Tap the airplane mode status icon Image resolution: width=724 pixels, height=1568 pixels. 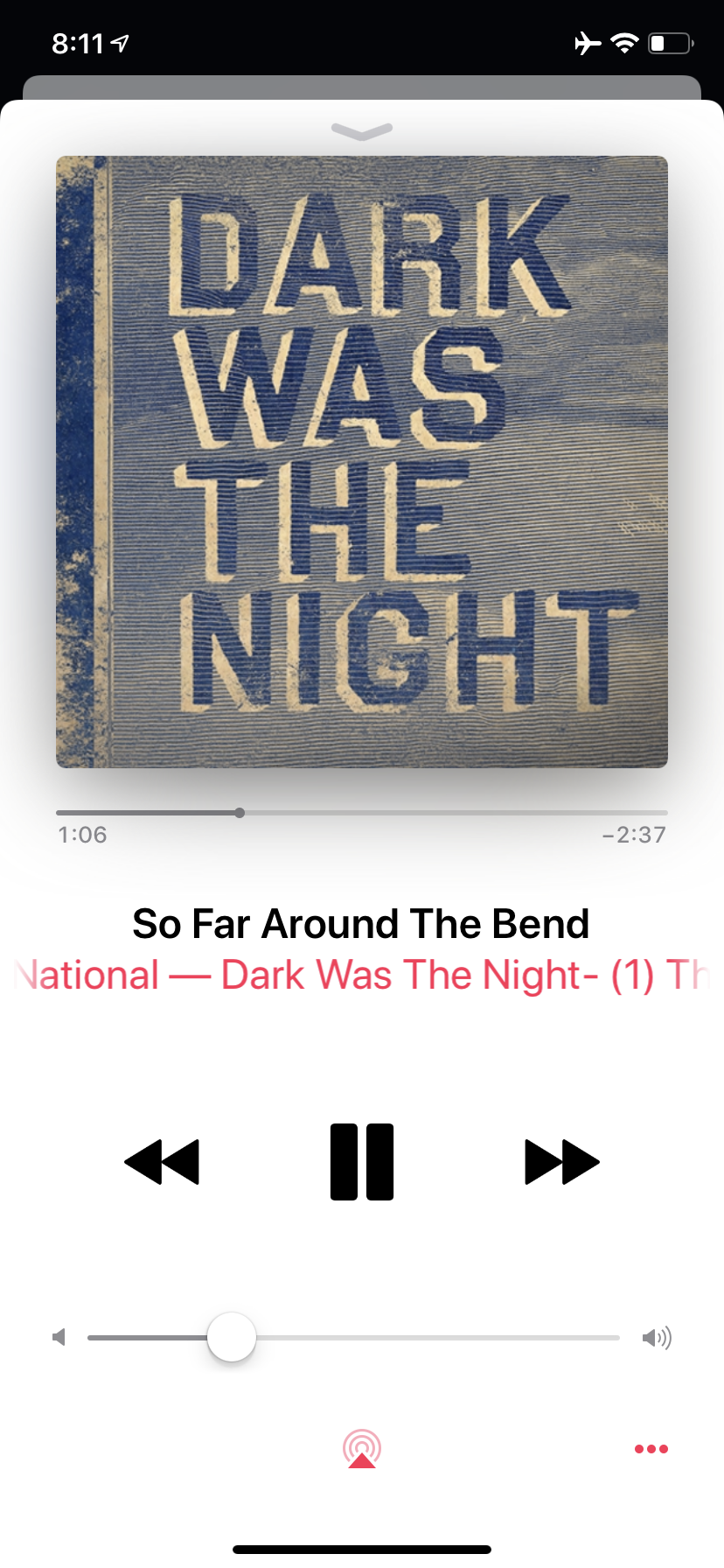(x=588, y=43)
